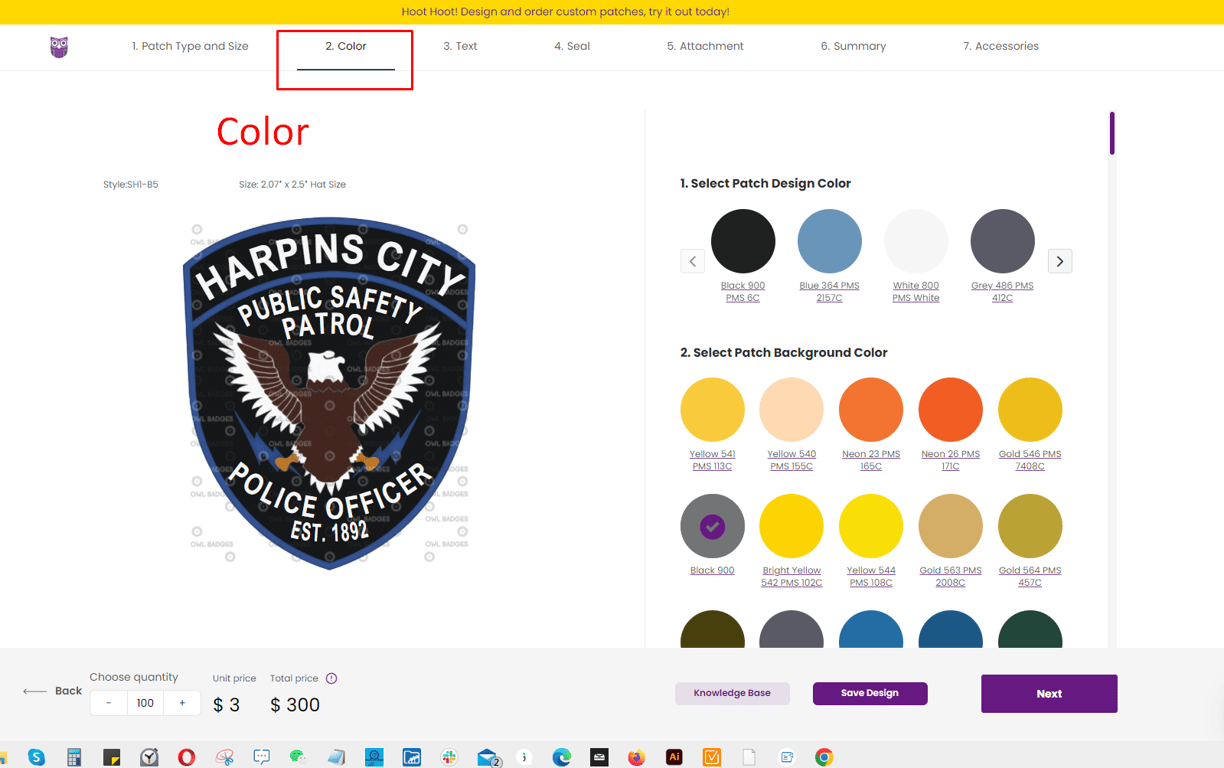Screen dimensions: 1224x768
Task: Open the Calculator taskbar icon
Action: [x=74, y=757]
